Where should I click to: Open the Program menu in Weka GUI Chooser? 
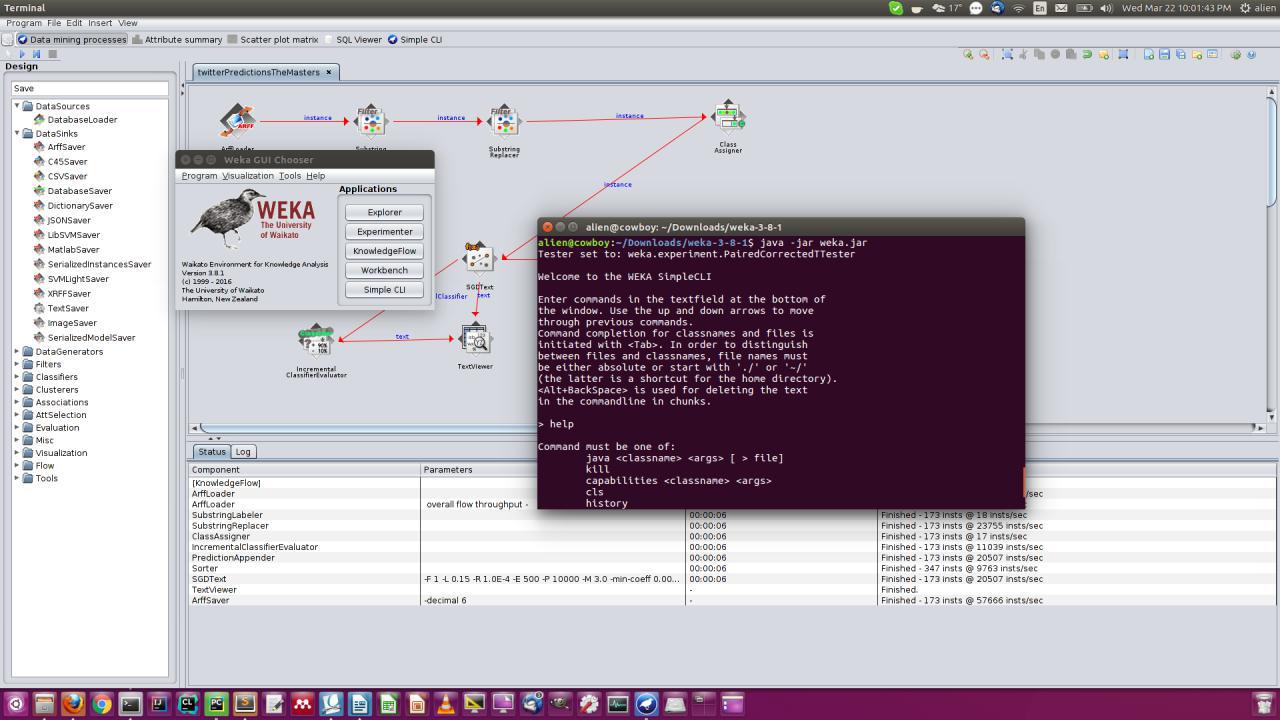point(199,176)
